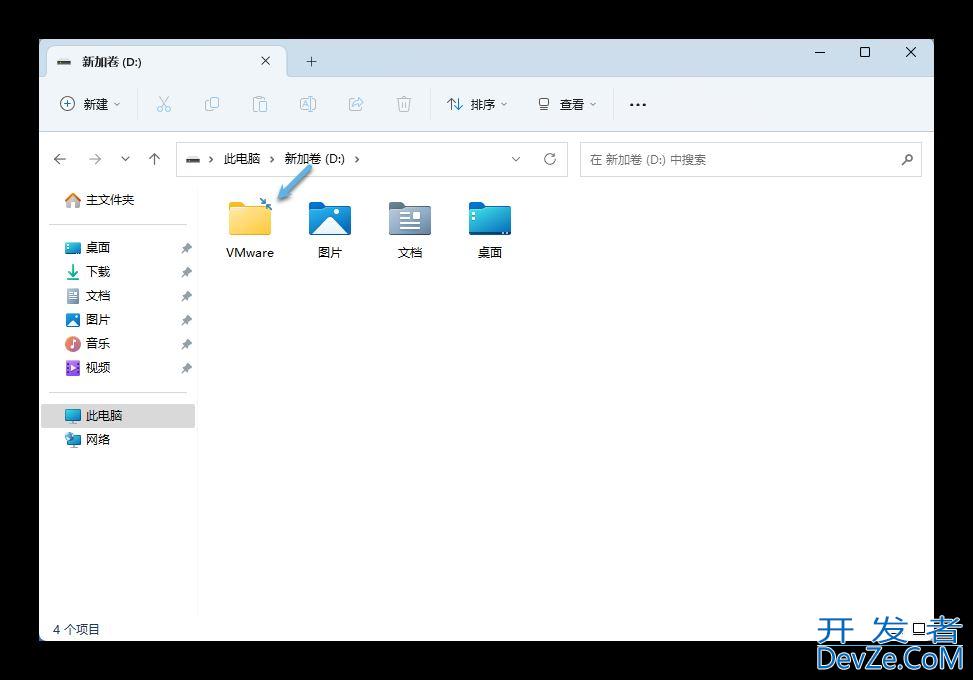Go forward with the right arrow
The height and width of the screenshot is (680, 973).
point(95,159)
